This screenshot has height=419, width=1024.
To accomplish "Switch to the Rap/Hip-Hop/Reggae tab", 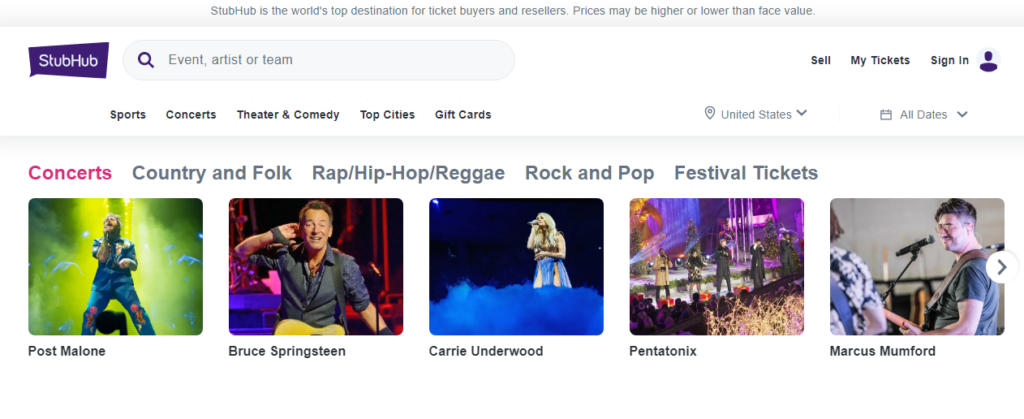I will [408, 173].
